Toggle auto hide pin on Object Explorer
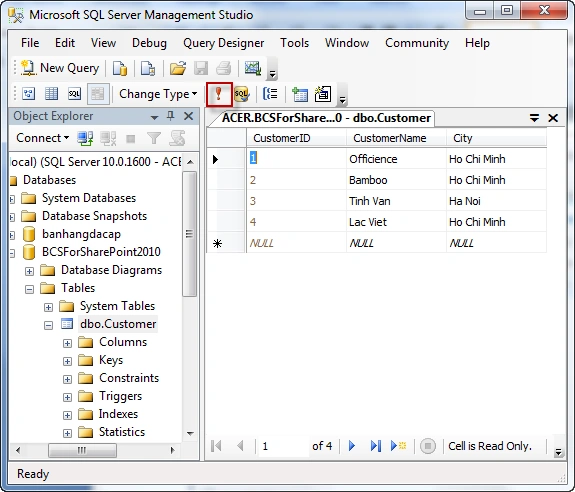The image size is (575, 492). point(171,116)
